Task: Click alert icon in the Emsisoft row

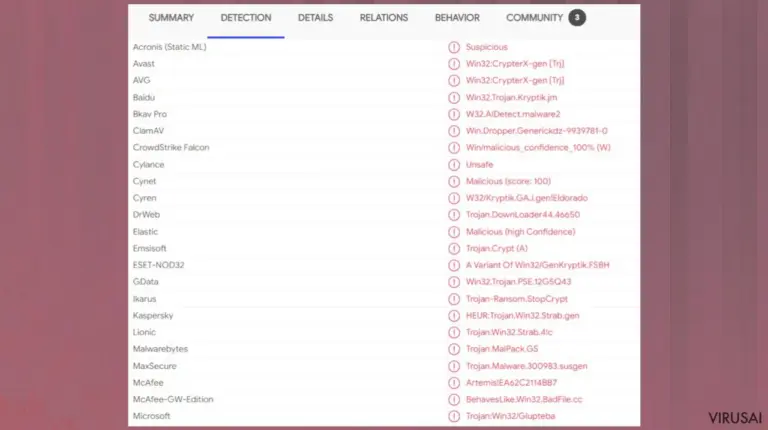Action: 454,248
